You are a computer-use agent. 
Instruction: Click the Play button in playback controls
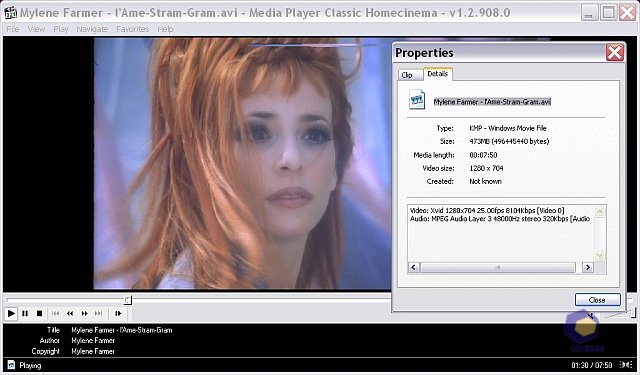pyautogui.click(x=11, y=313)
